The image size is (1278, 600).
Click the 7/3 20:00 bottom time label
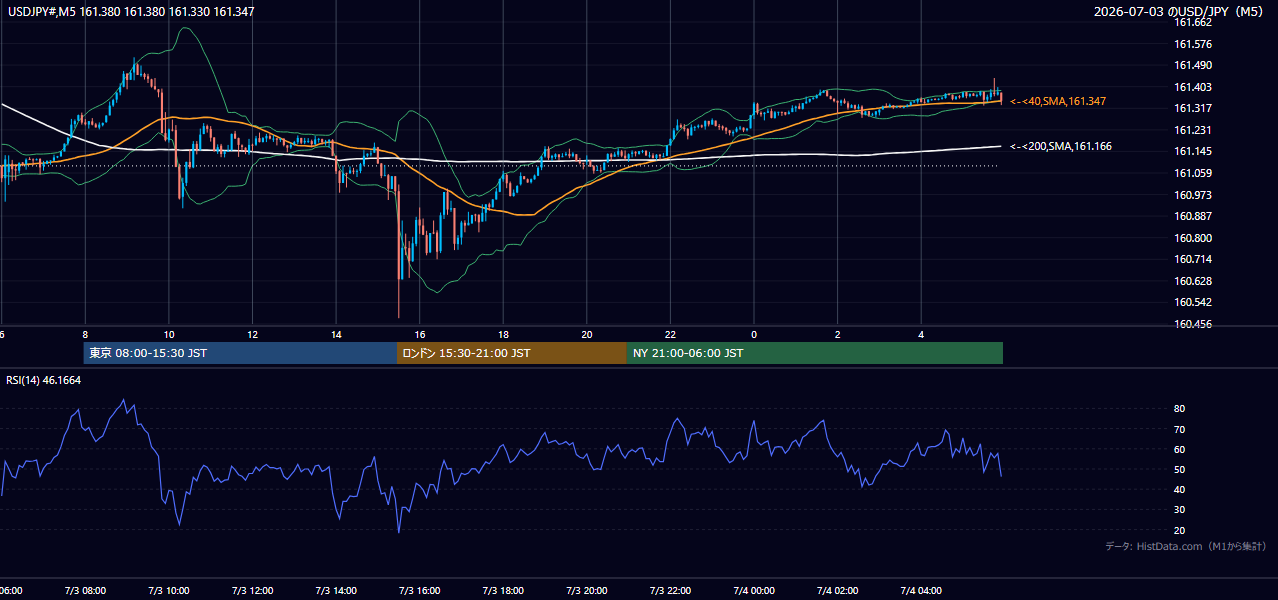point(587,590)
